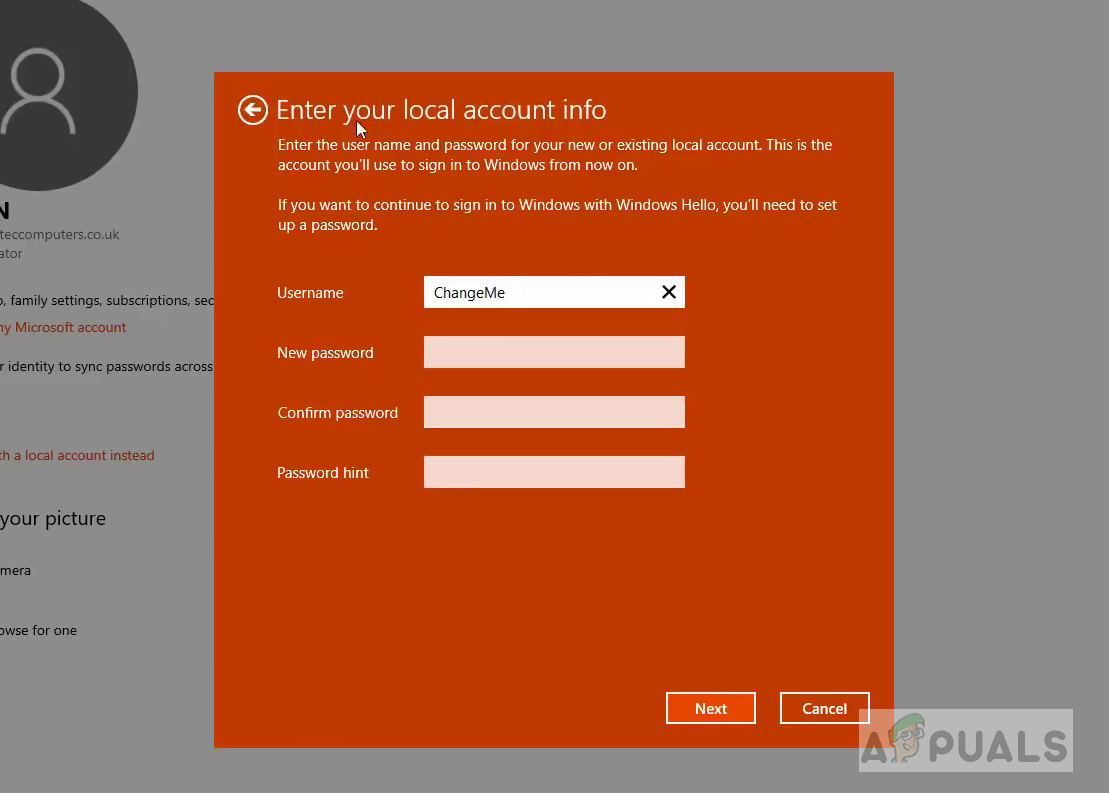Image resolution: width=1109 pixels, height=793 pixels.
Task: Focus the Confirm password field
Action: (x=554, y=412)
